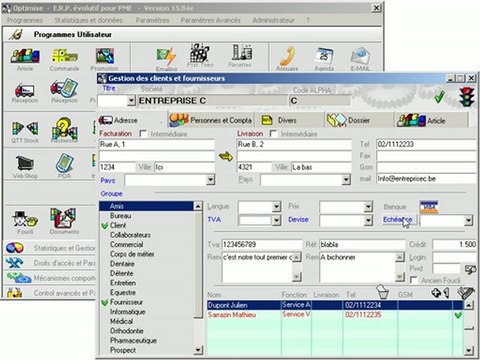This screenshot has width=480, height=360.
Task: Open the Livraison Pays dropdown
Action: click(346, 180)
